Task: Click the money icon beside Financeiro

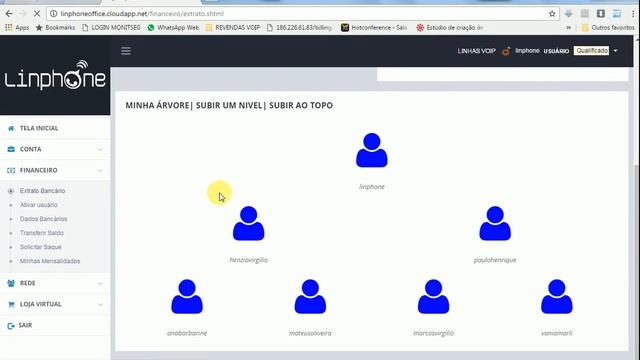Action: 11,170
